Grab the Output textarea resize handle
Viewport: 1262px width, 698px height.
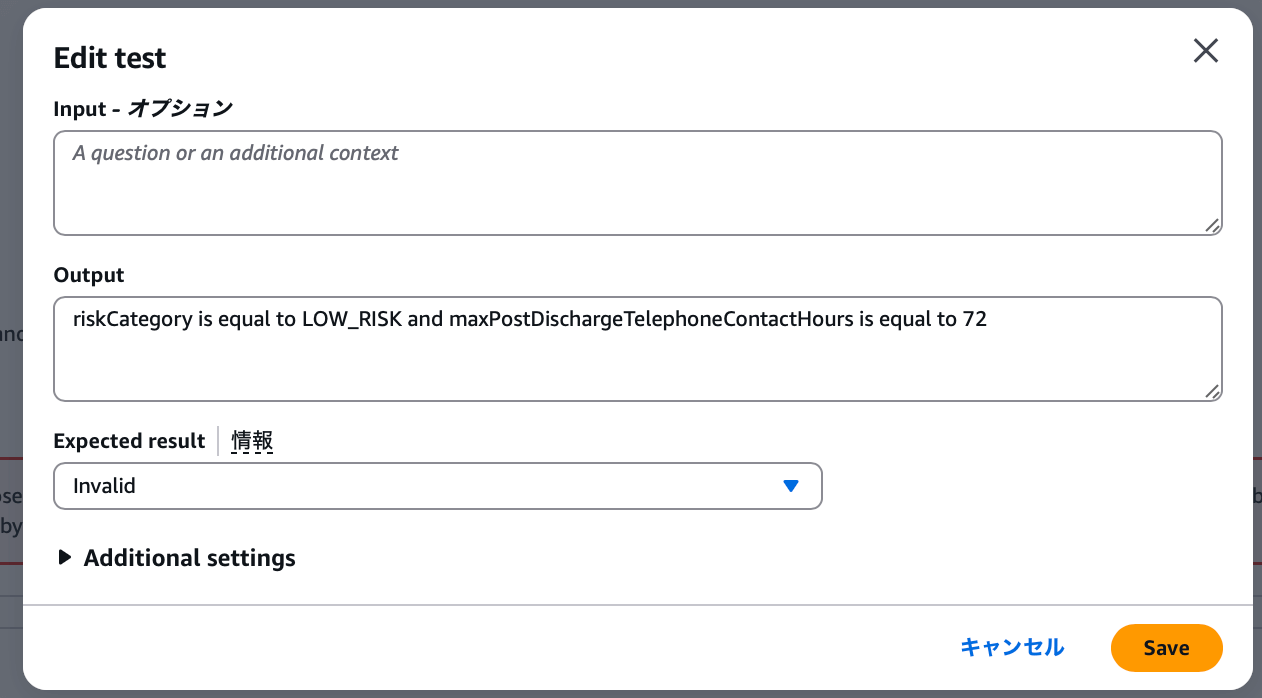pos(1211,392)
